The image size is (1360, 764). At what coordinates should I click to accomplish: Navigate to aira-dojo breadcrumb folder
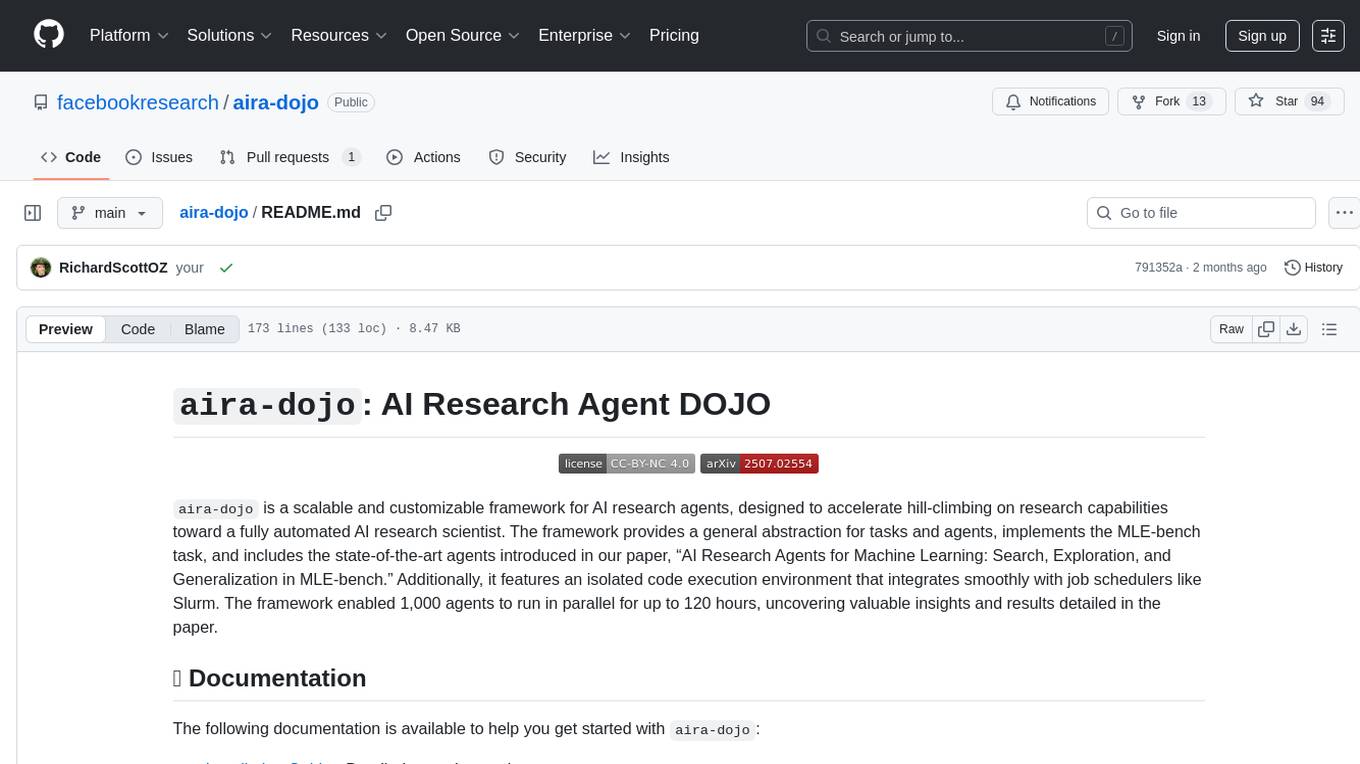click(214, 212)
